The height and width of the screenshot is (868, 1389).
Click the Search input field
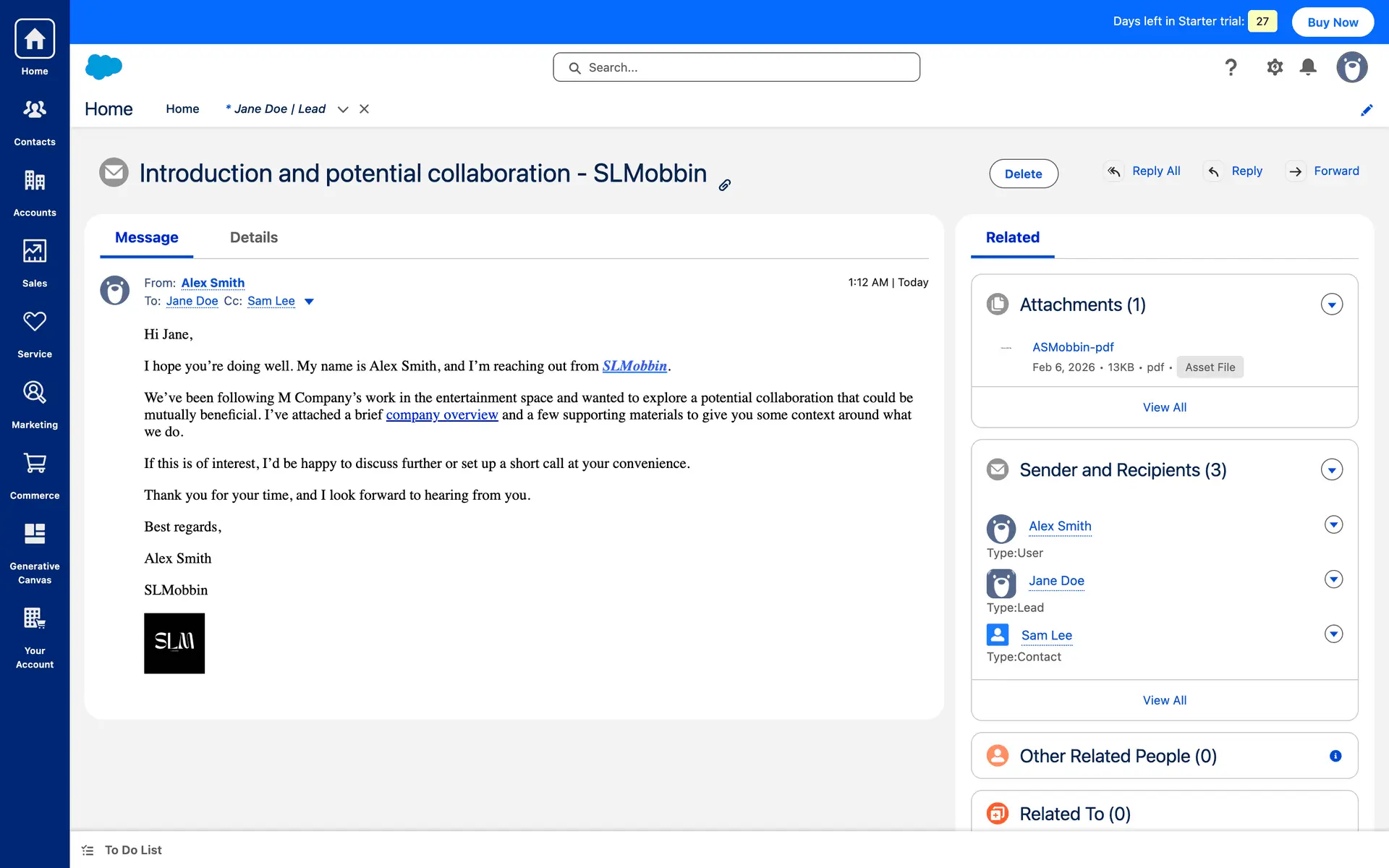[x=736, y=67]
